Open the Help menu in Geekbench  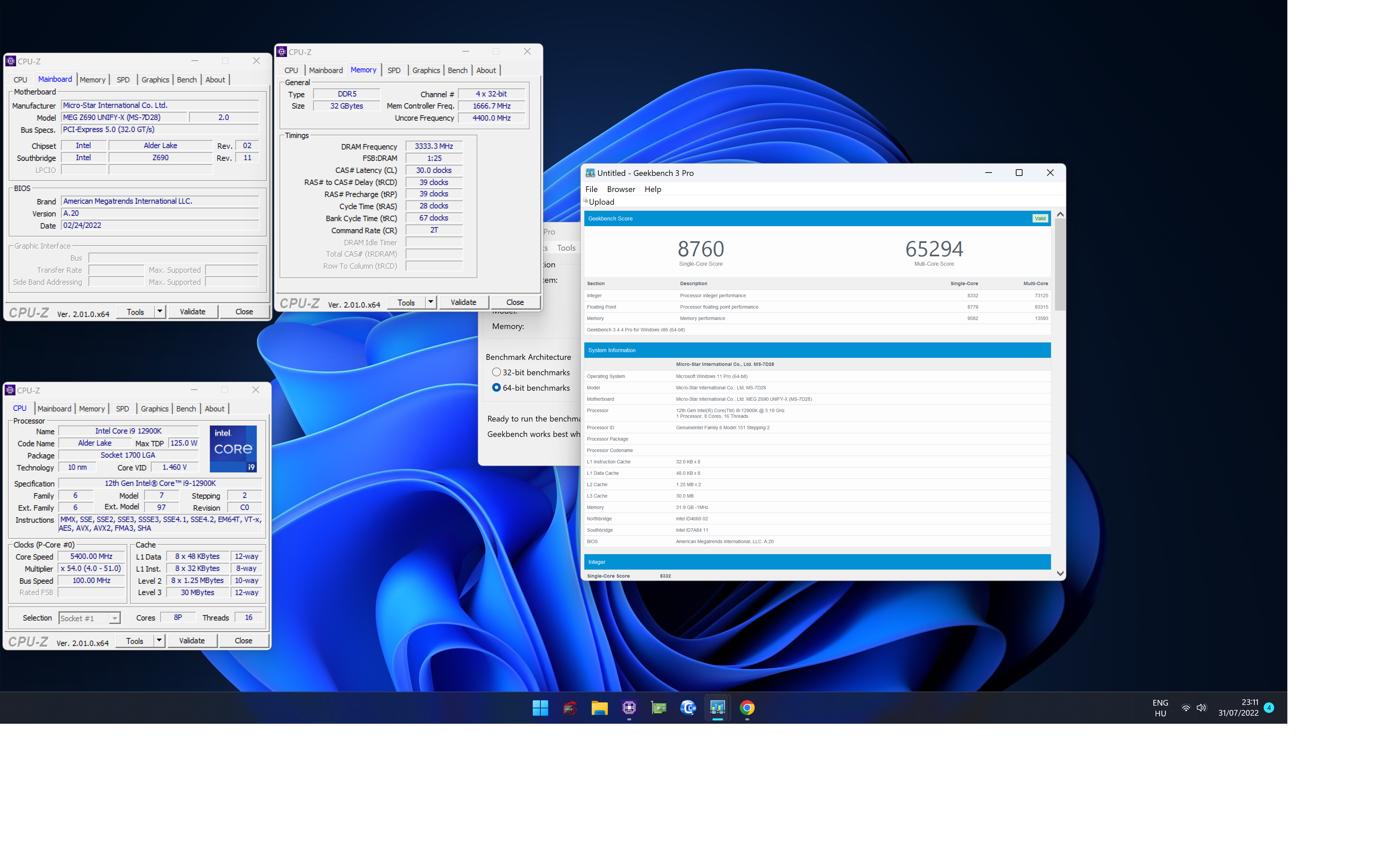[x=653, y=190]
